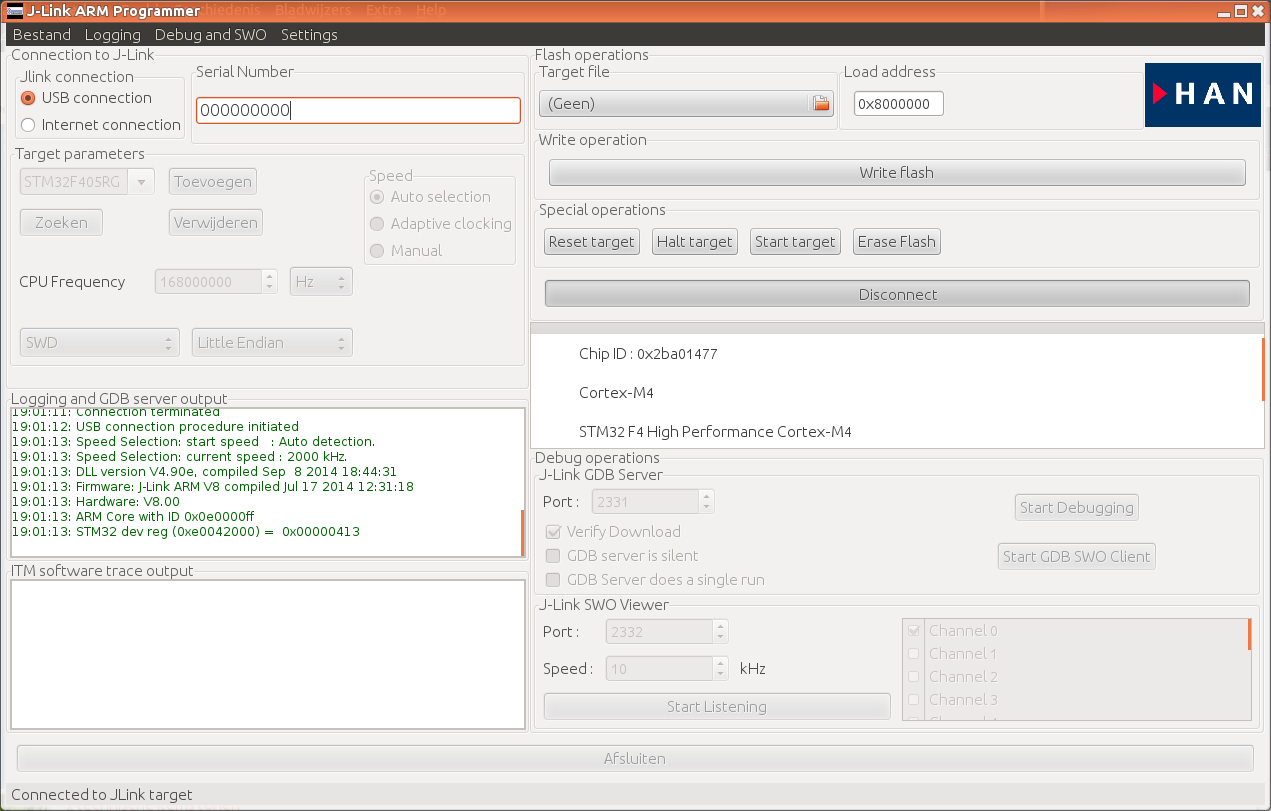1271x811 pixels.
Task: Open the Hz frequency unit dropdown
Action: pos(321,282)
